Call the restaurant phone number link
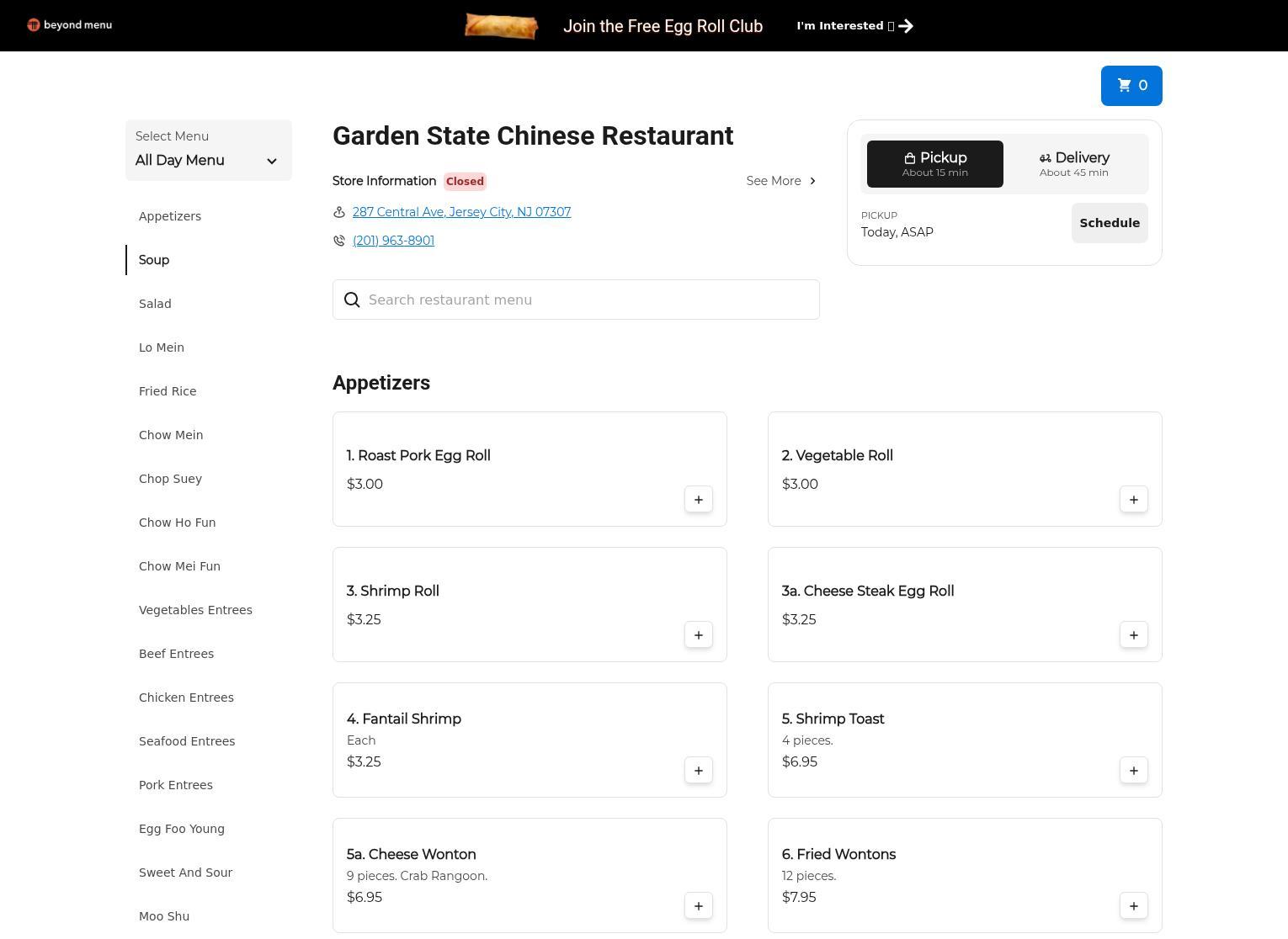The height and width of the screenshot is (939, 1288). click(393, 241)
